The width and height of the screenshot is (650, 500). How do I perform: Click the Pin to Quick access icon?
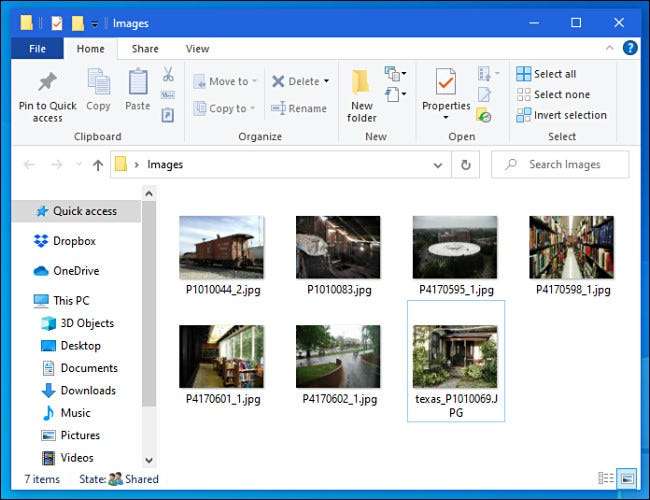click(47, 83)
